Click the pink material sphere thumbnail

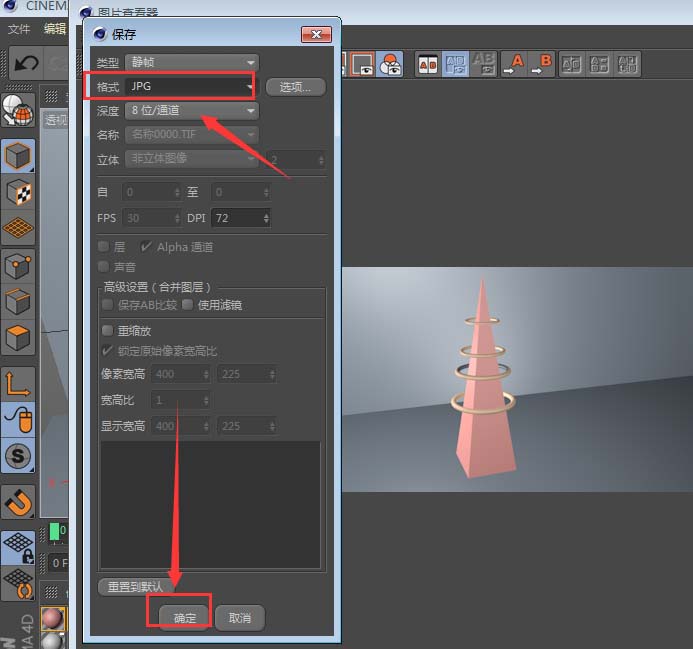(x=53, y=618)
